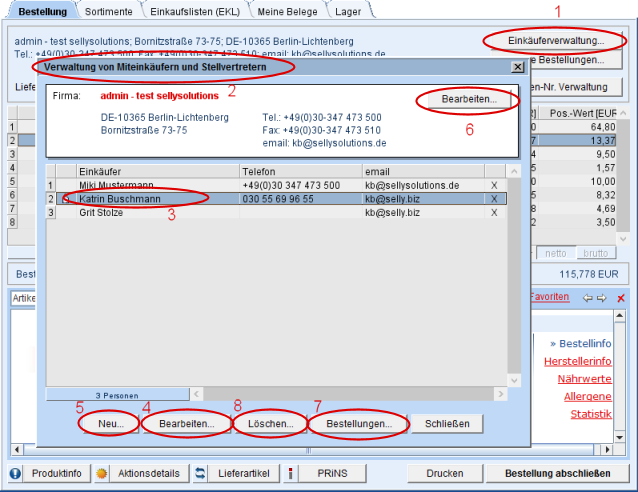Open the Nr. Verwaltung button in background

point(576,87)
